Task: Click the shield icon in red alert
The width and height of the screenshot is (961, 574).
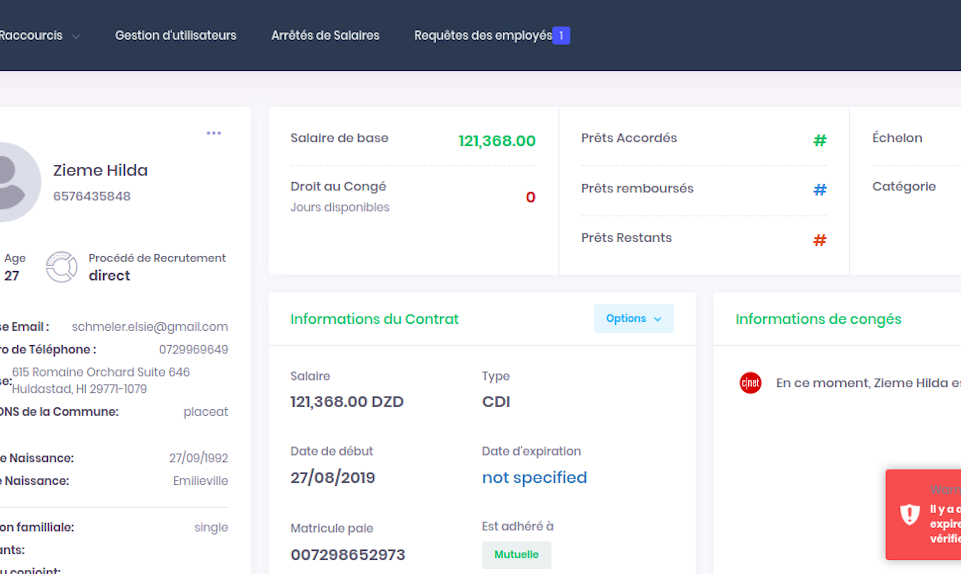Action: [909, 514]
